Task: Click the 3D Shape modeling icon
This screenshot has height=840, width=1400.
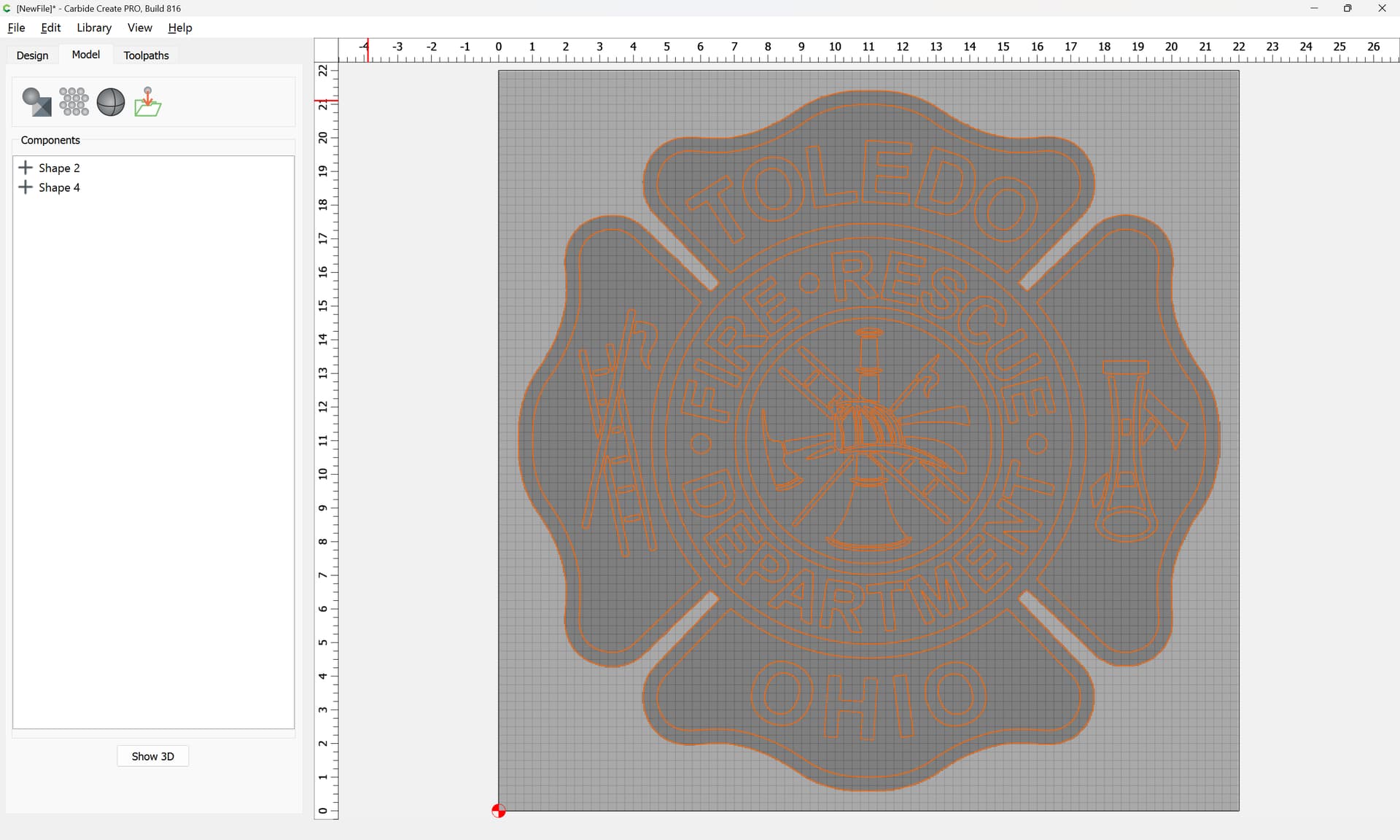Action: (36, 102)
